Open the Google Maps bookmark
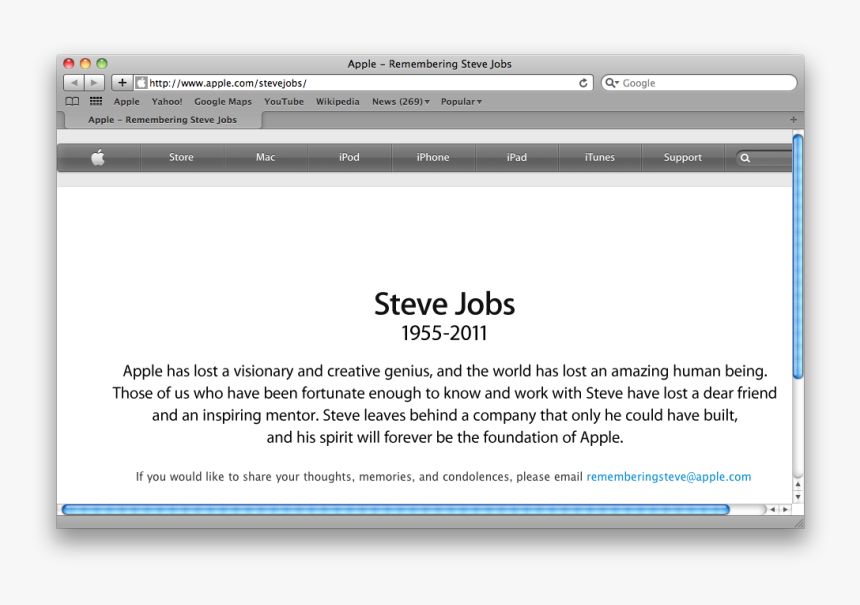Image resolution: width=860 pixels, height=605 pixels. click(223, 101)
